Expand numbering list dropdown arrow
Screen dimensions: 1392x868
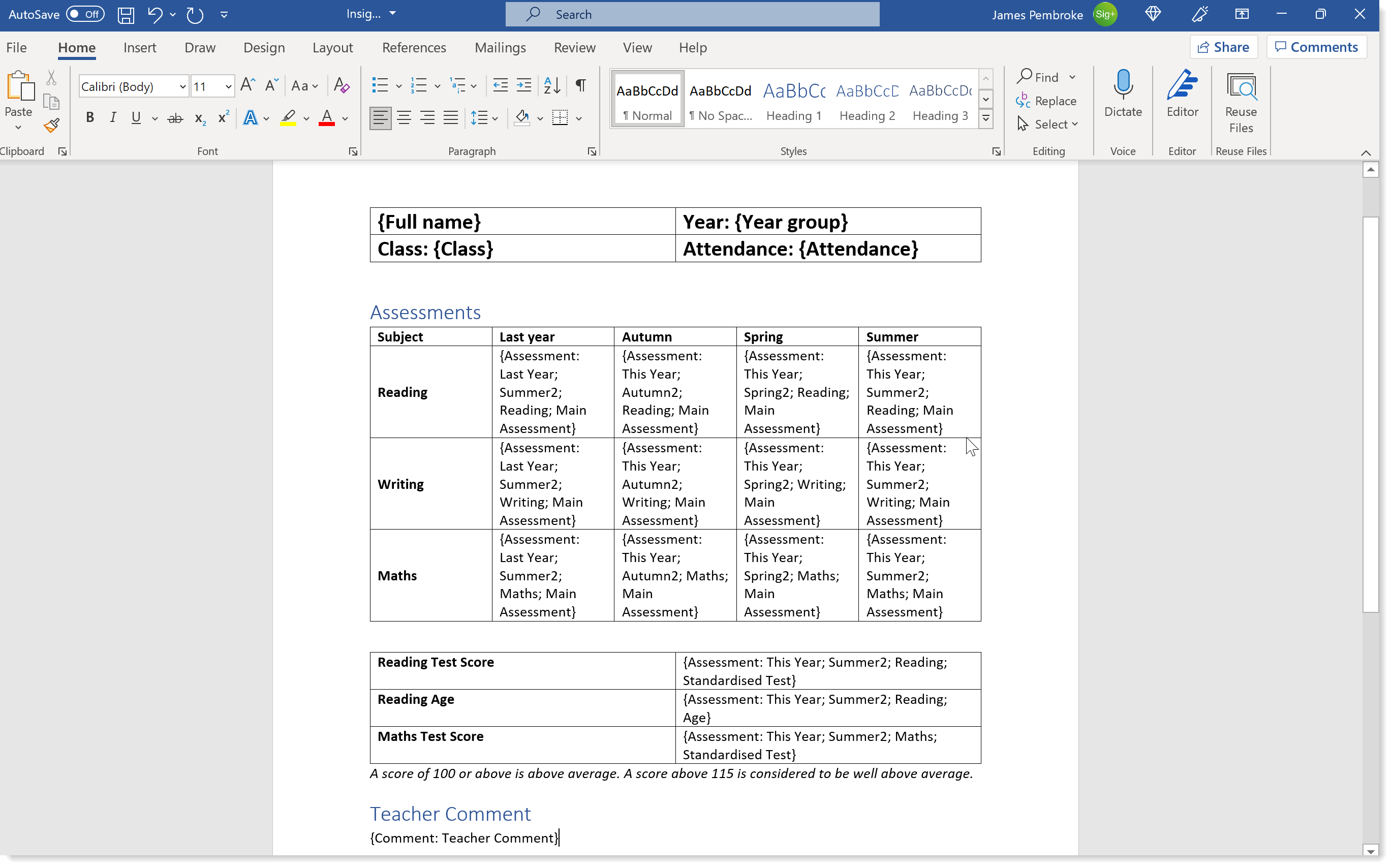point(438,86)
